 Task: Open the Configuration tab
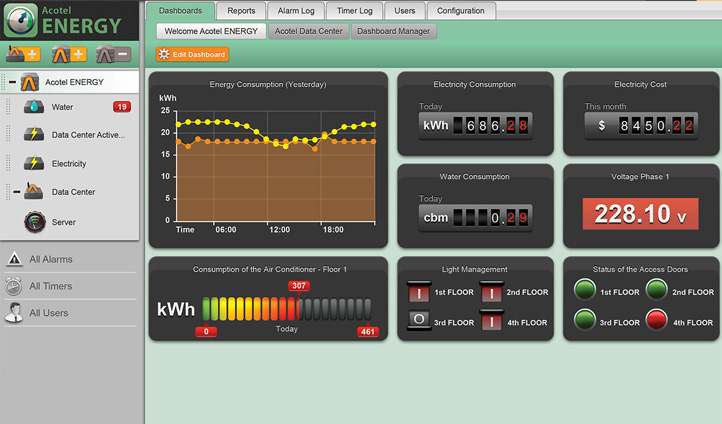(x=460, y=11)
